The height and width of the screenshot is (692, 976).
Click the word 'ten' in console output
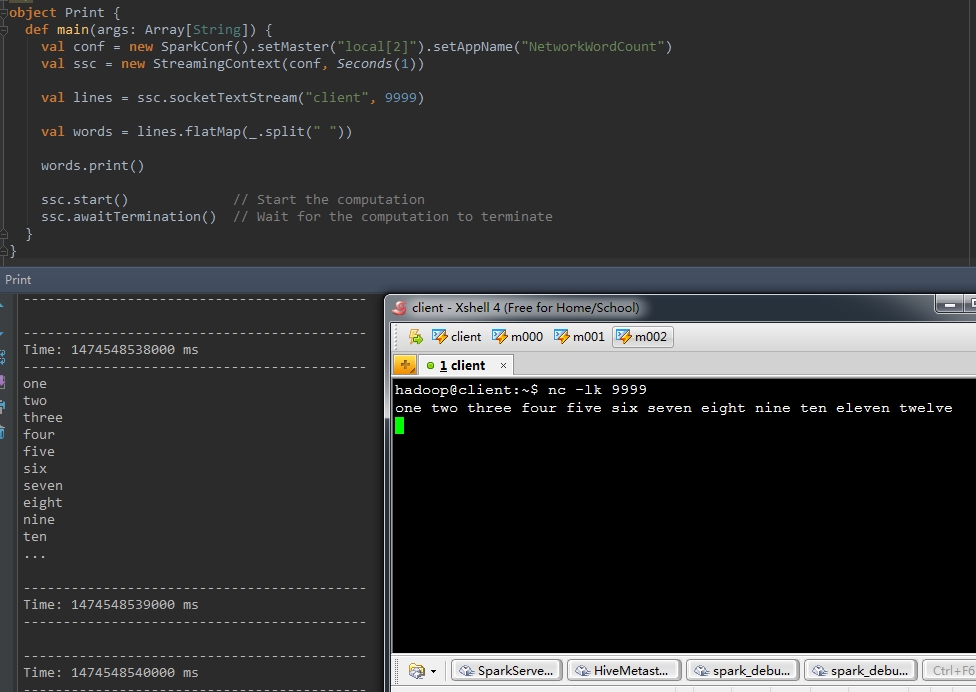point(35,536)
